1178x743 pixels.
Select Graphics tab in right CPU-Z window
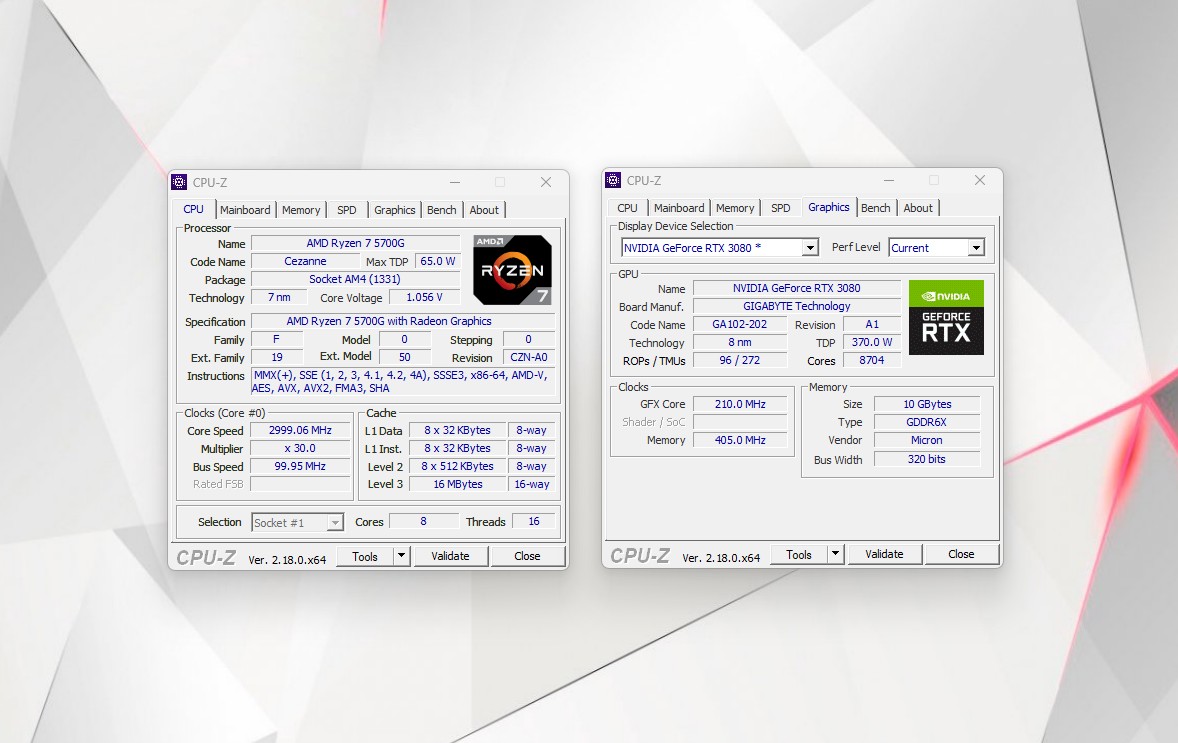[x=829, y=207]
